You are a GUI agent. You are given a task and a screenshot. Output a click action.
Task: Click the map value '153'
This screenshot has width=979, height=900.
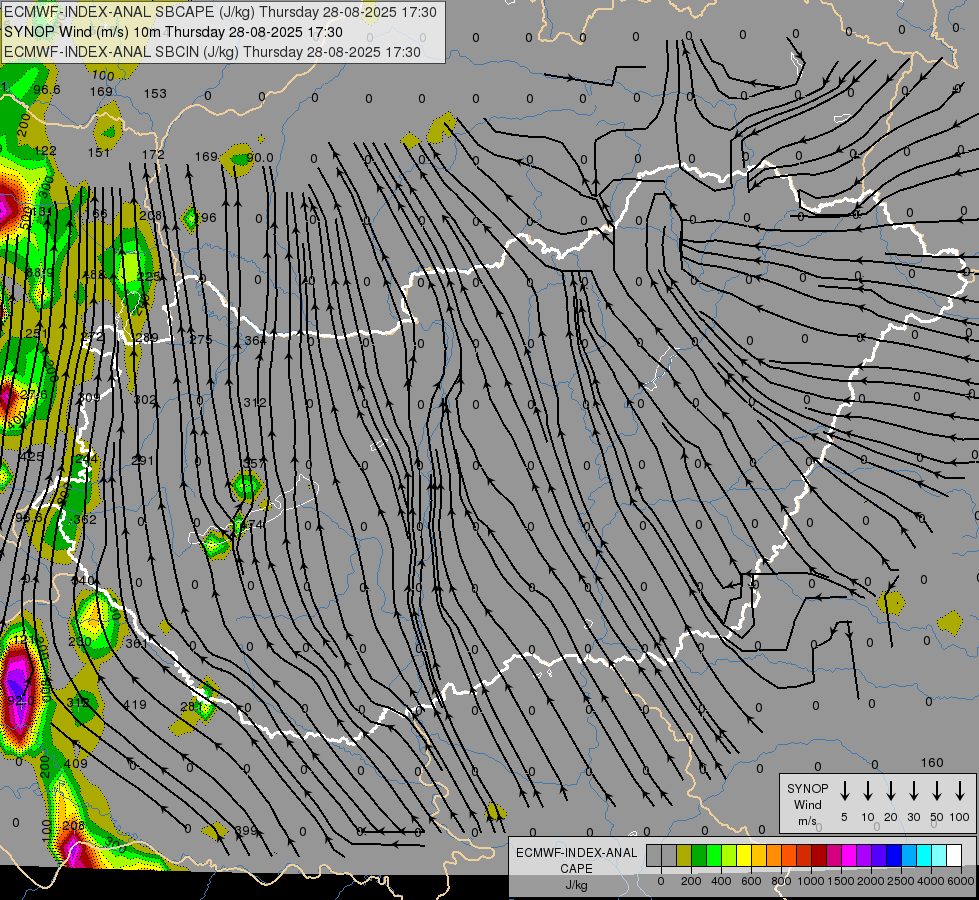point(155,94)
